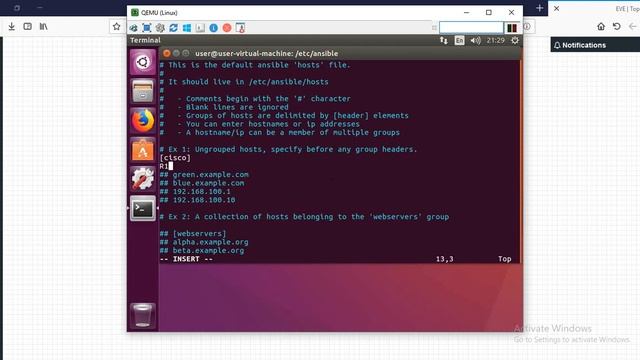Viewport: 640px width, 360px height.
Task: Open Ubuntu Dash search launcher
Action: coord(142,62)
